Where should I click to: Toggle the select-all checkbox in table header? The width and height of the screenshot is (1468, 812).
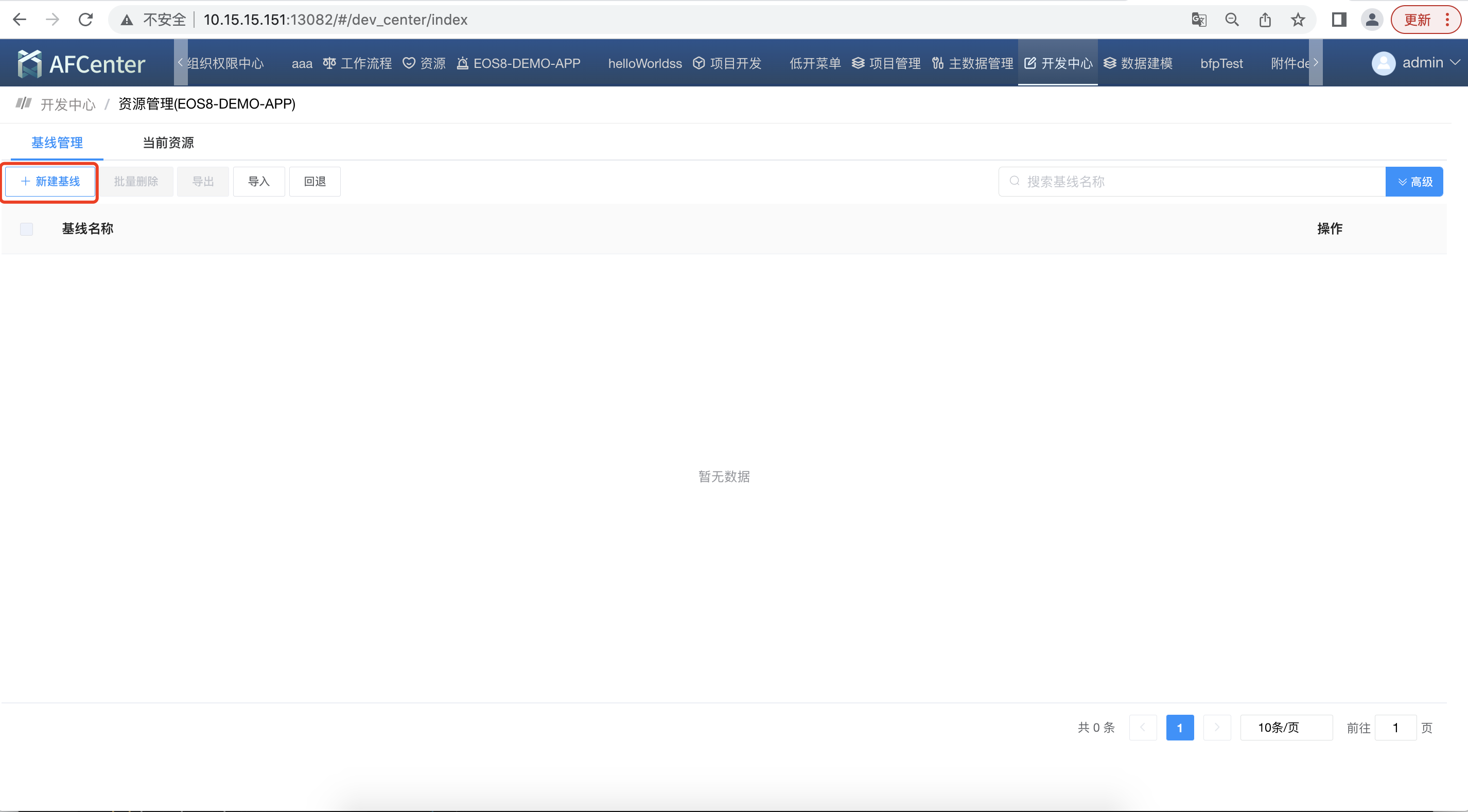(x=26, y=229)
